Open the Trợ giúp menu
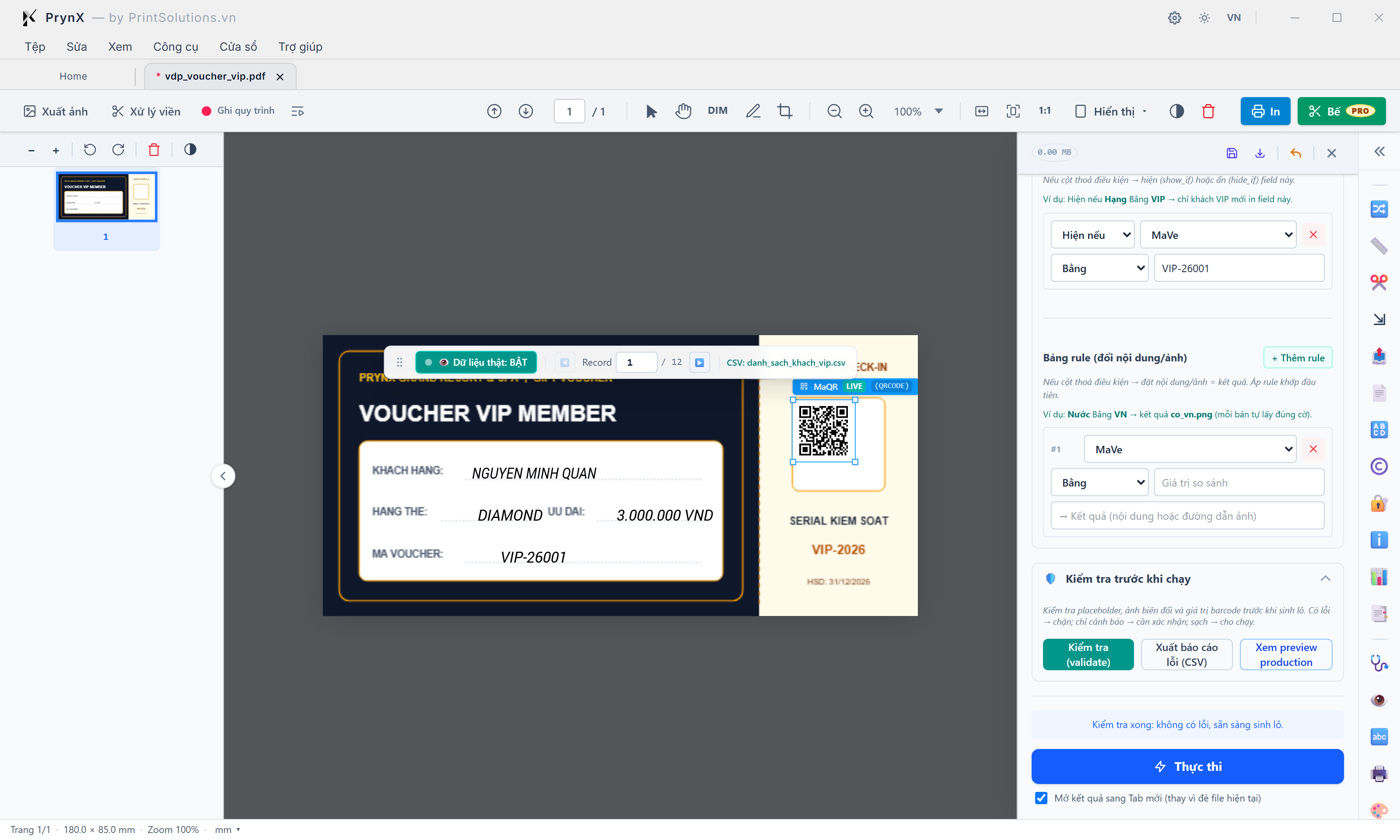 300,46
